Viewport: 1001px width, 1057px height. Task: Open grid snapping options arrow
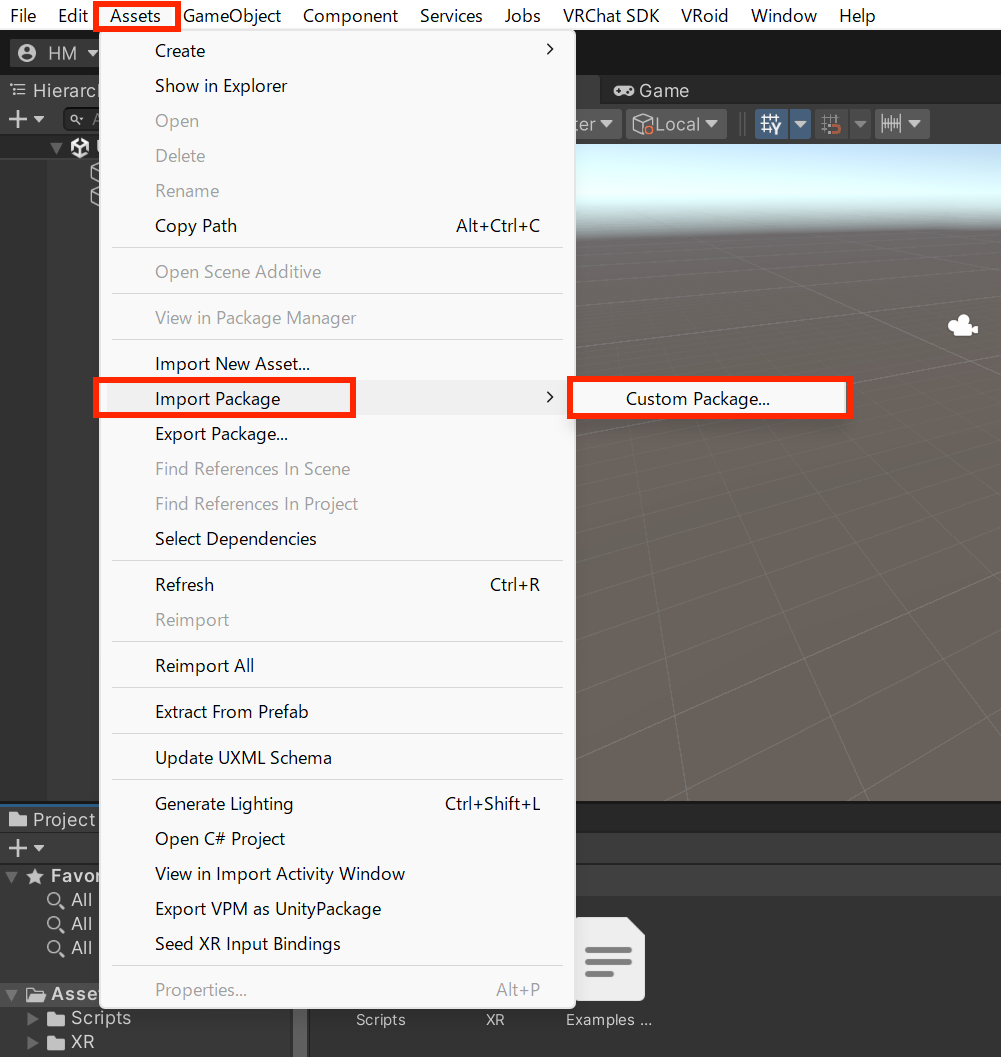800,124
